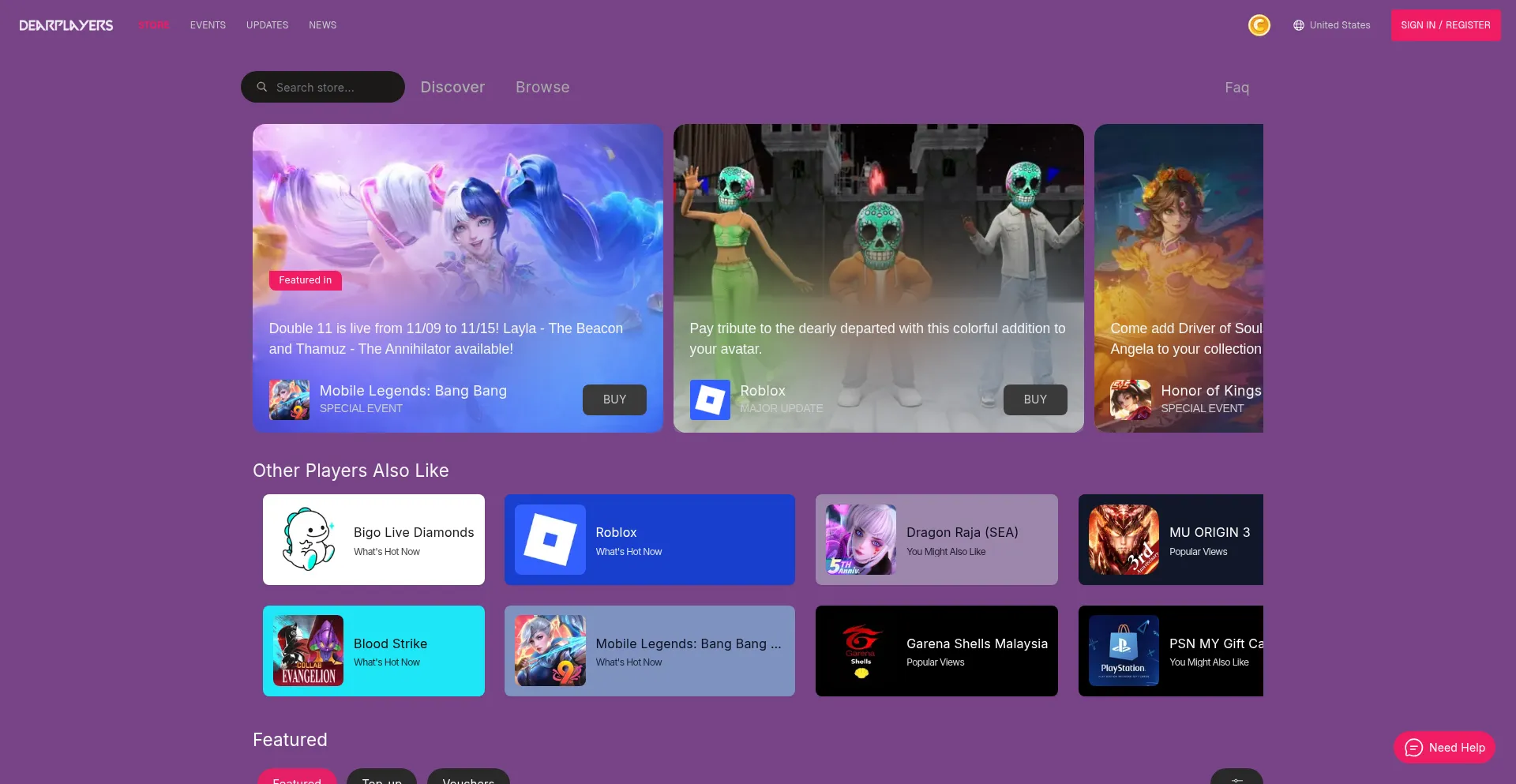Switch to the Discover tab
This screenshot has width=1516, height=784.
tap(452, 88)
